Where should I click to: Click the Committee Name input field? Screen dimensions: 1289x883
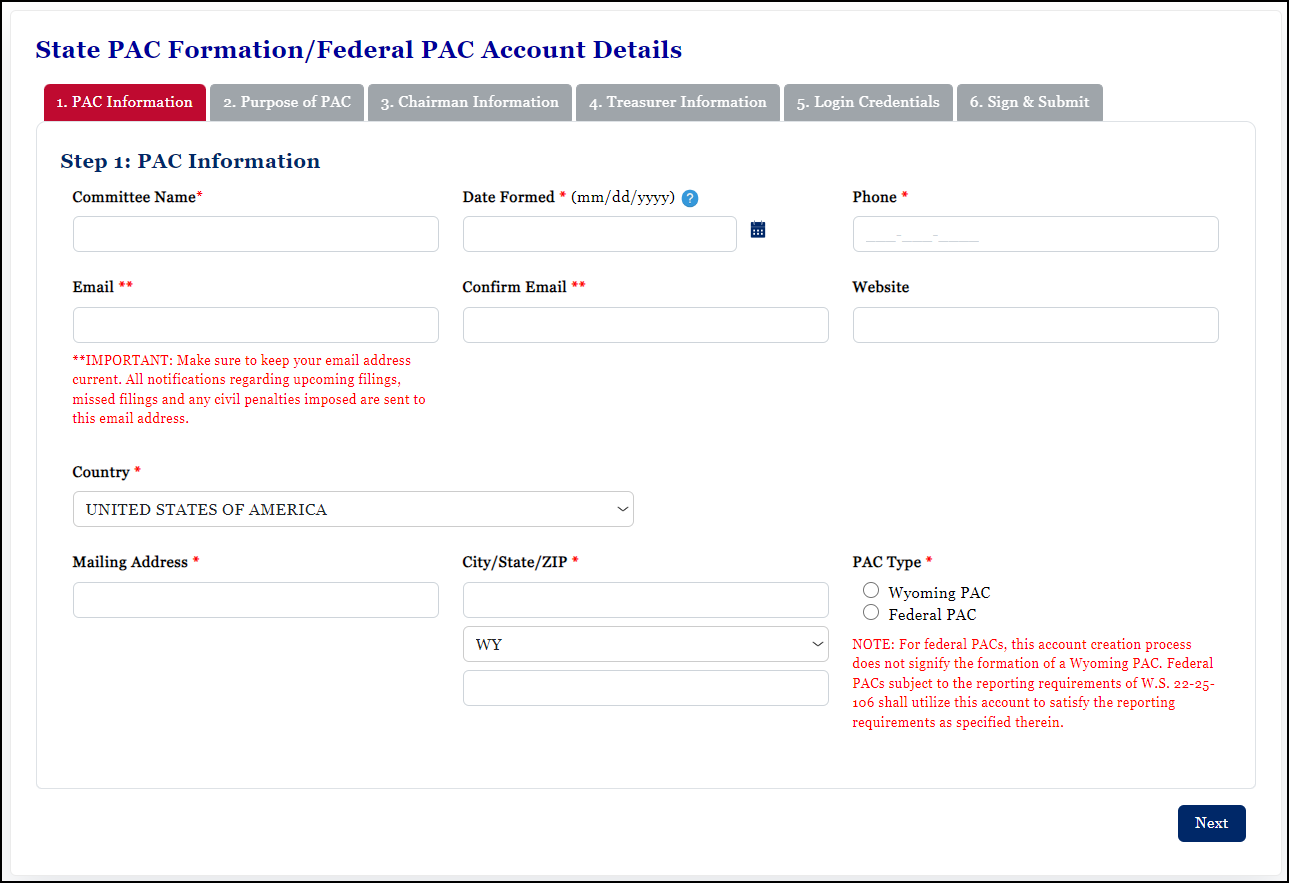pos(255,233)
